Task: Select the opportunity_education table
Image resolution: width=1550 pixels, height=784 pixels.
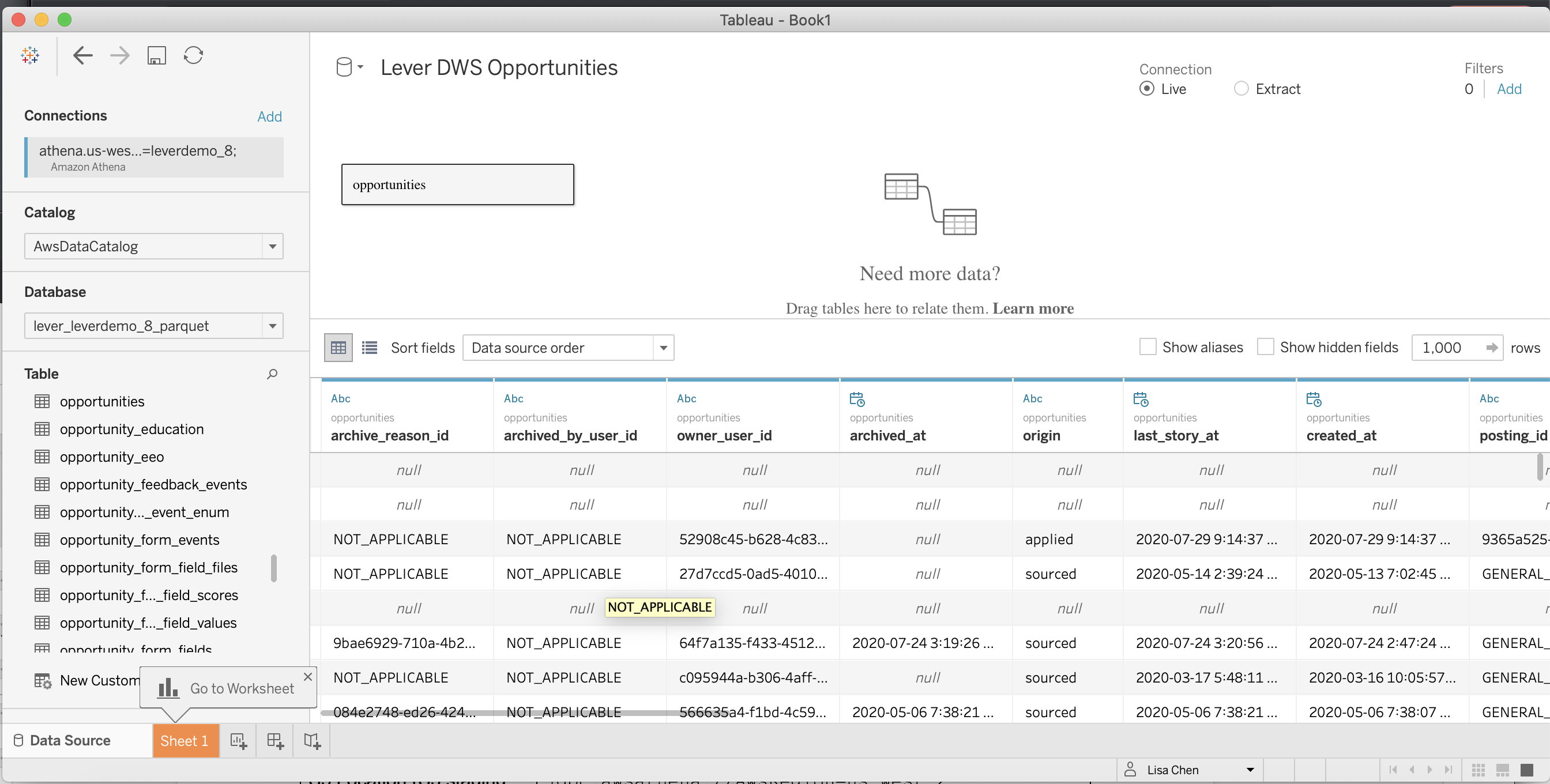Action: pos(132,429)
